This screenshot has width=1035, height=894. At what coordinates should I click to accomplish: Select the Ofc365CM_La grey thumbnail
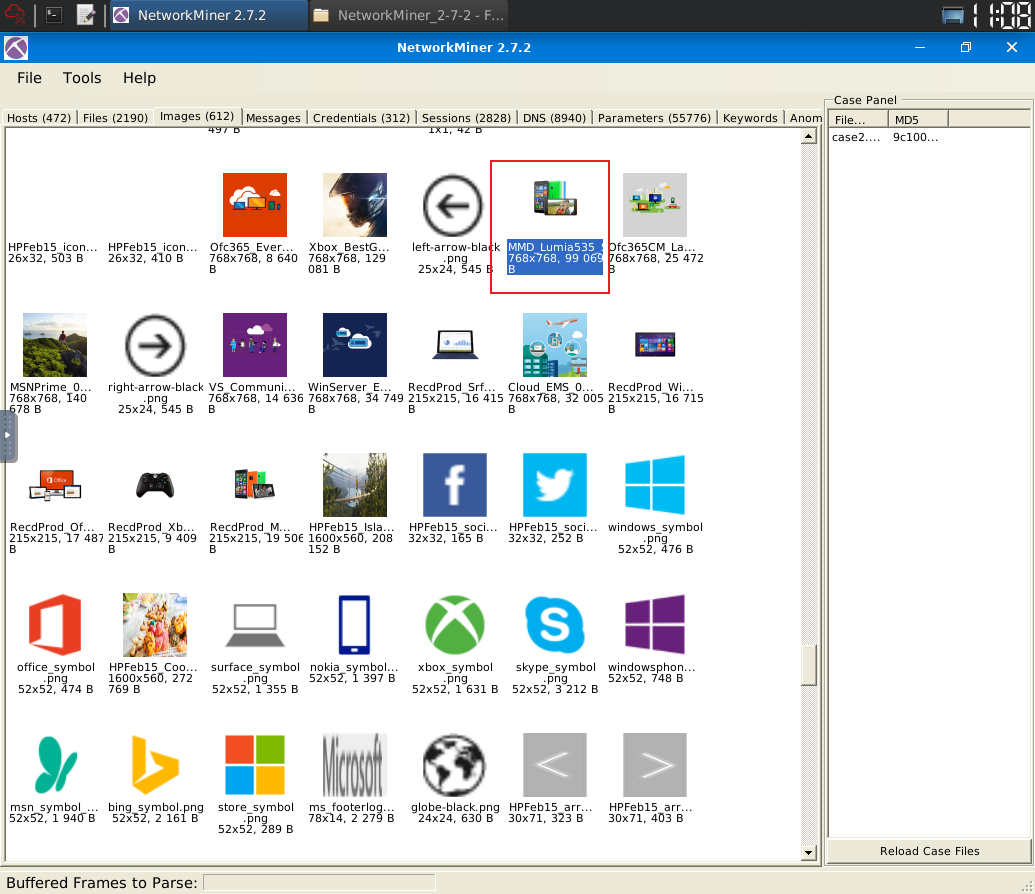(655, 205)
